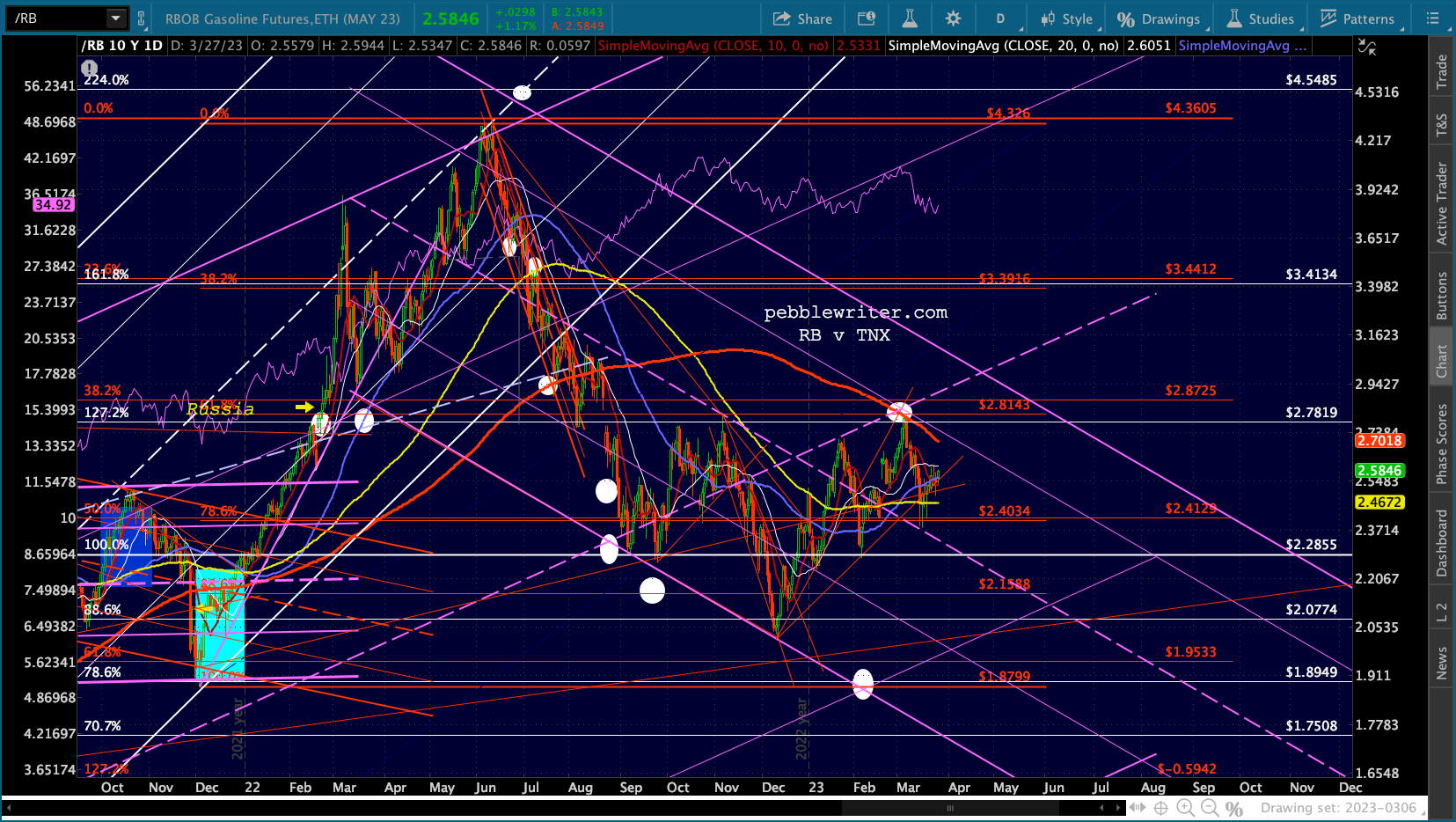Click the Share button
Viewport: 1456px width, 822px height.
click(x=802, y=18)
